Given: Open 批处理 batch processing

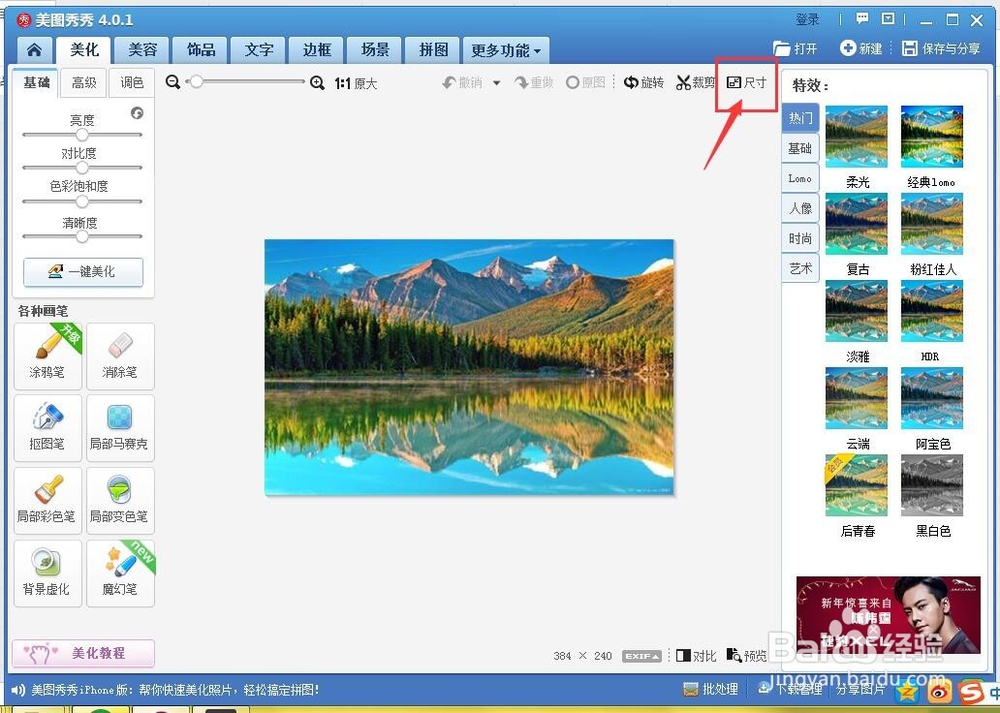Looking at the screenshot, I should (710, 689).
